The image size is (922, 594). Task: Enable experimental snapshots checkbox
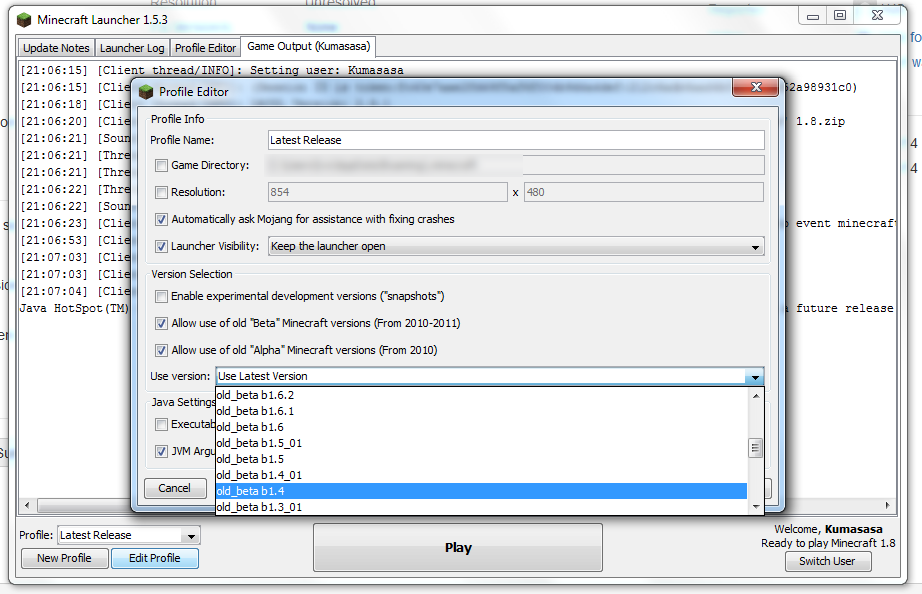(x=161, y=296)
